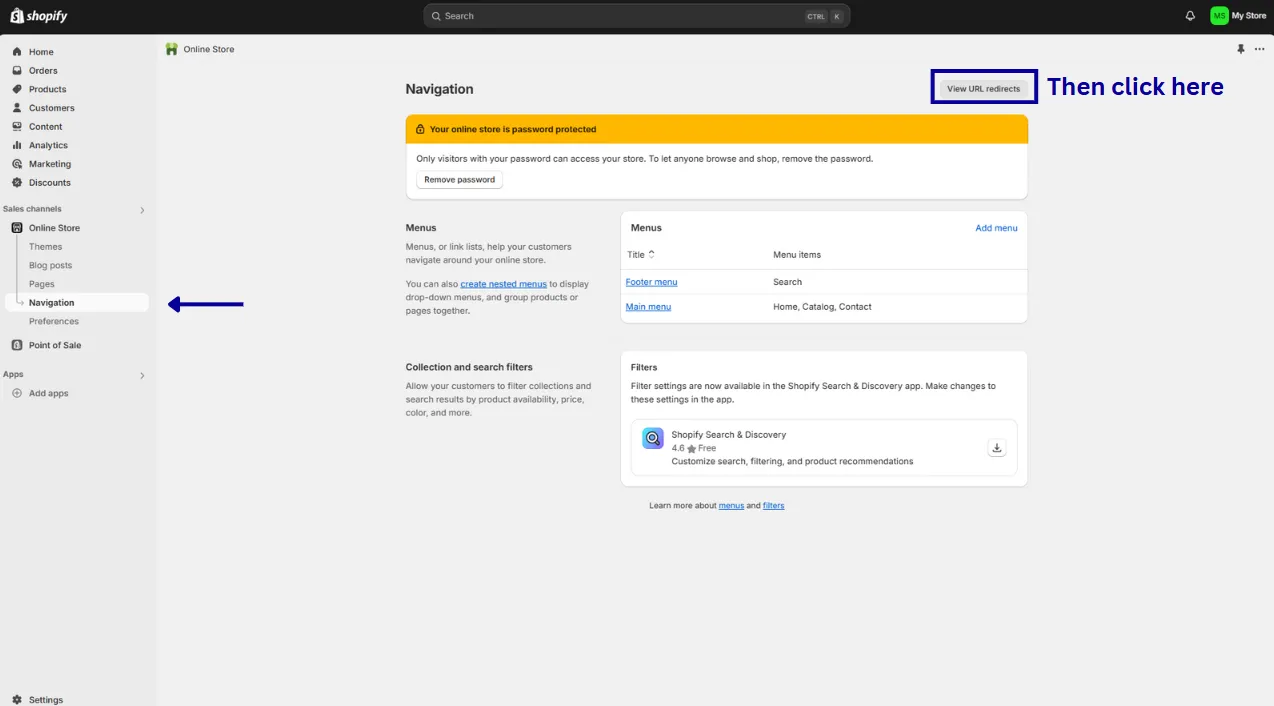
Task: Click the Settings gear icon
Action: click(17, 700)
